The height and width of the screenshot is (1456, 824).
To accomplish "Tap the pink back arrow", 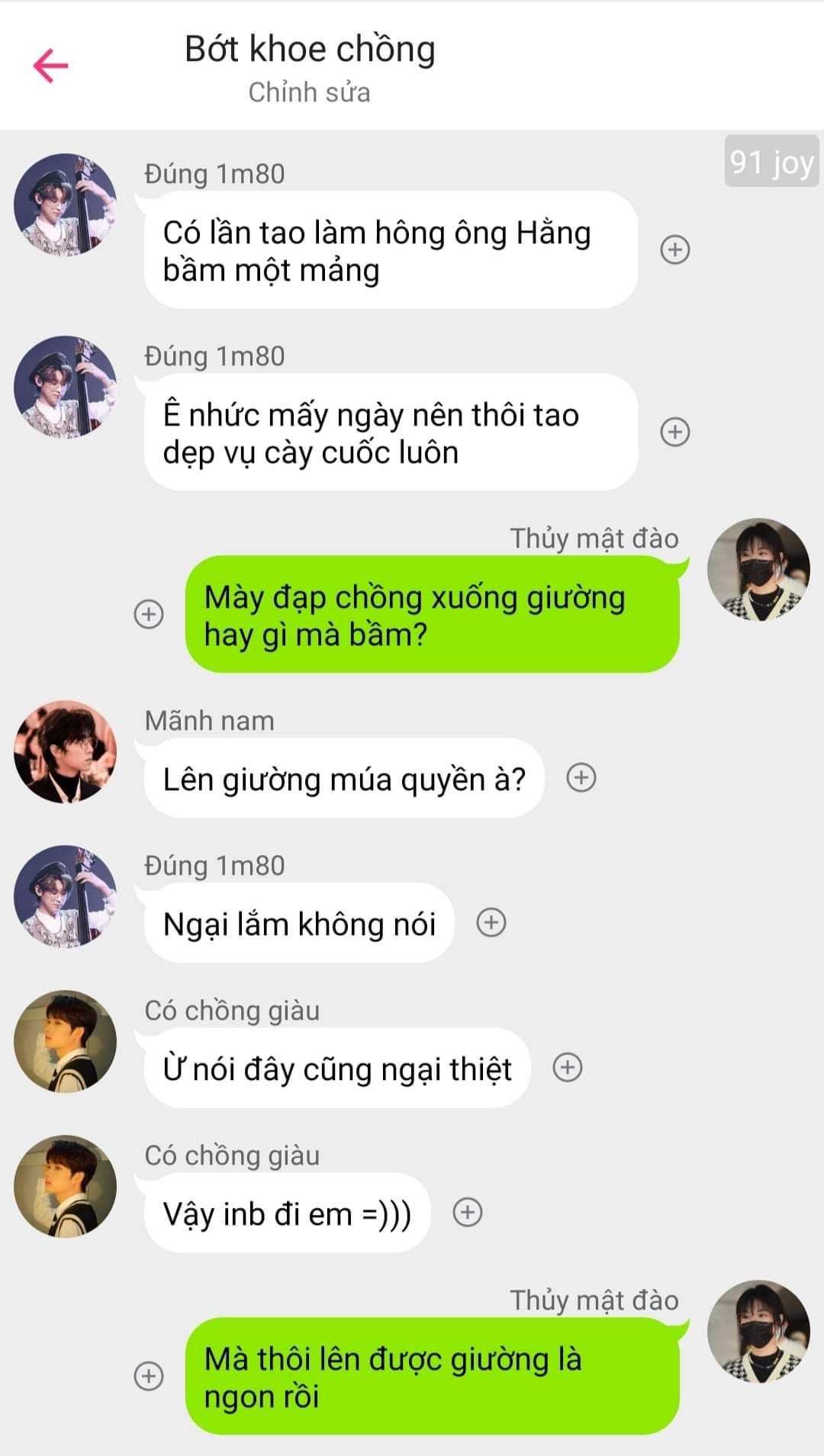I will (x=50, y=65).
